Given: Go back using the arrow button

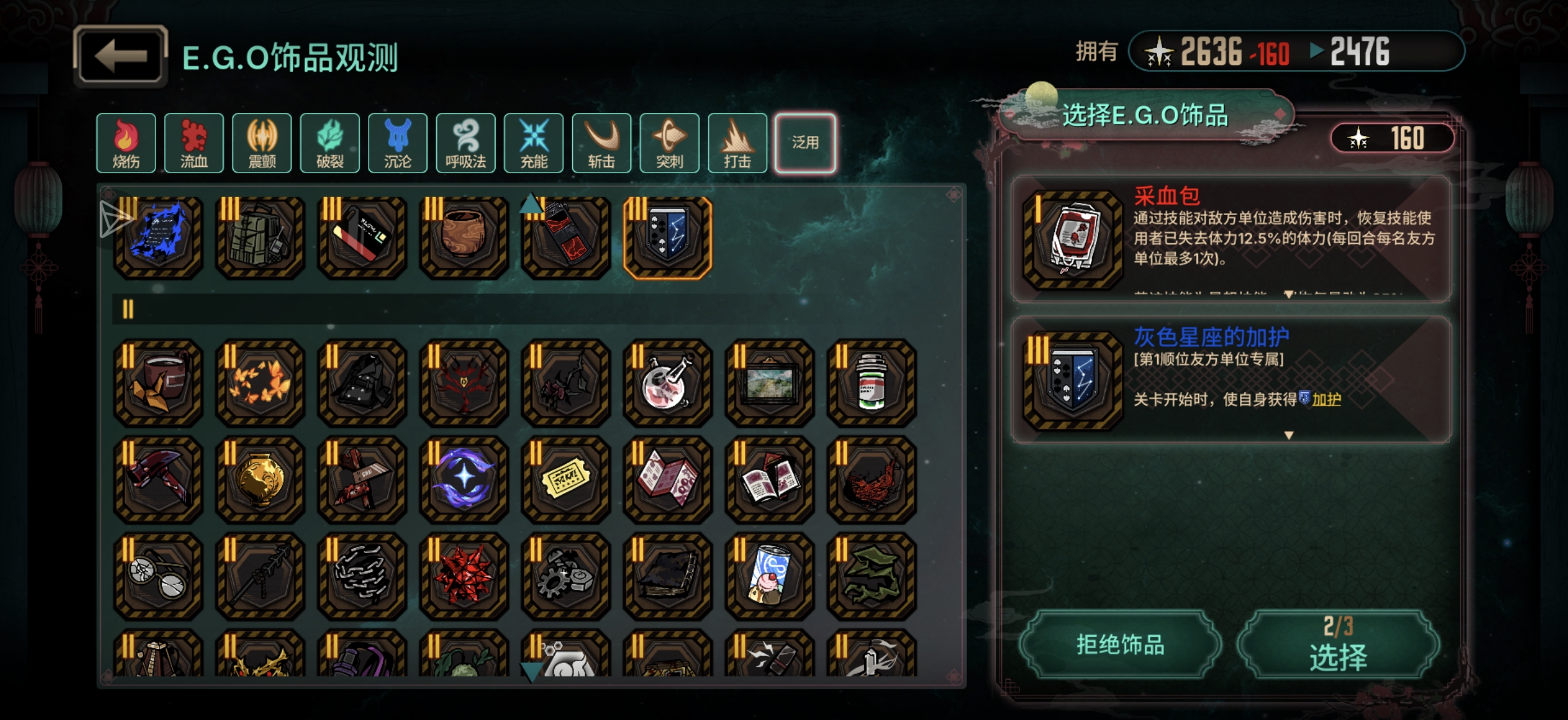Looking at the screenshot, I should tap(121, 56).
